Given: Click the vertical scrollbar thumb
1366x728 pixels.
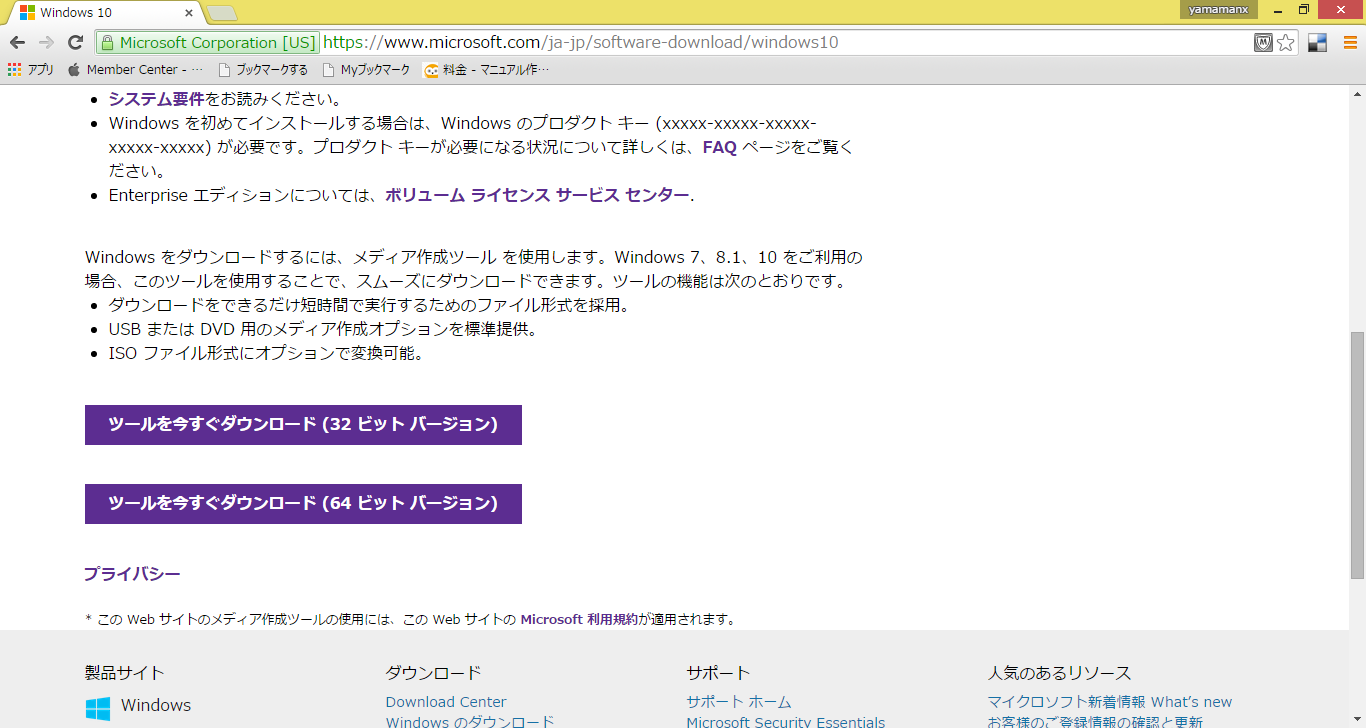Looking at the screenshot, I should (x=1357, y=455).
